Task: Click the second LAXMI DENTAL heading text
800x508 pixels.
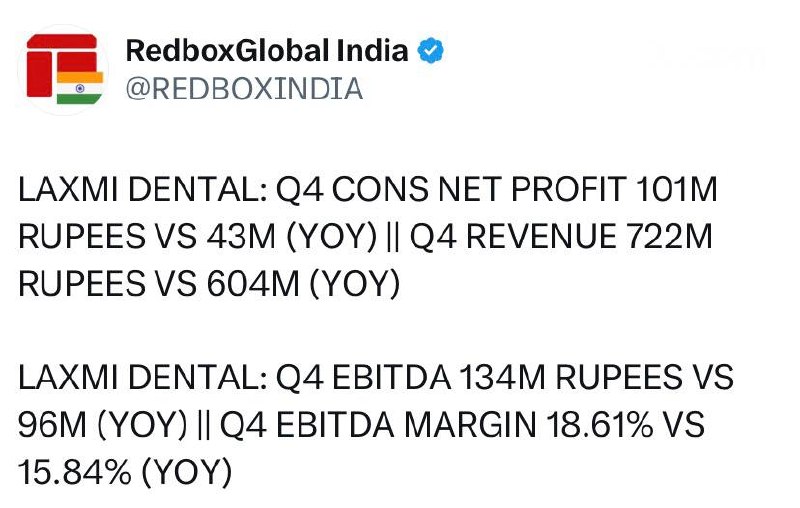Action: (142, 378)
